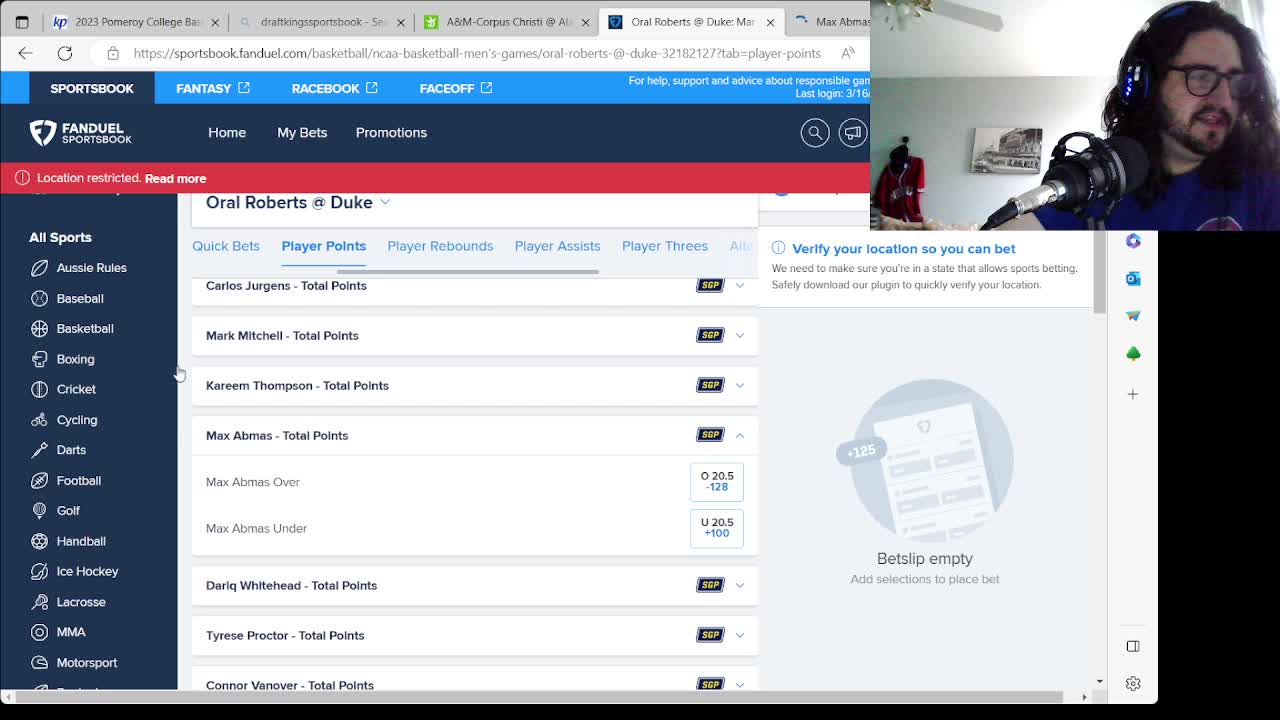Click Read more on location restricted banner

(175, 178)
